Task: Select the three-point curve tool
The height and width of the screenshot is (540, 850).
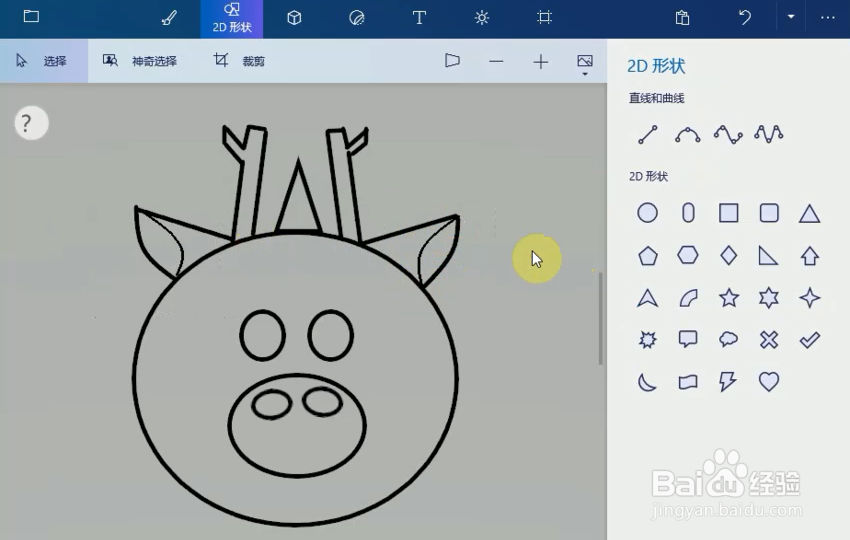Action: tap(687, 134)
